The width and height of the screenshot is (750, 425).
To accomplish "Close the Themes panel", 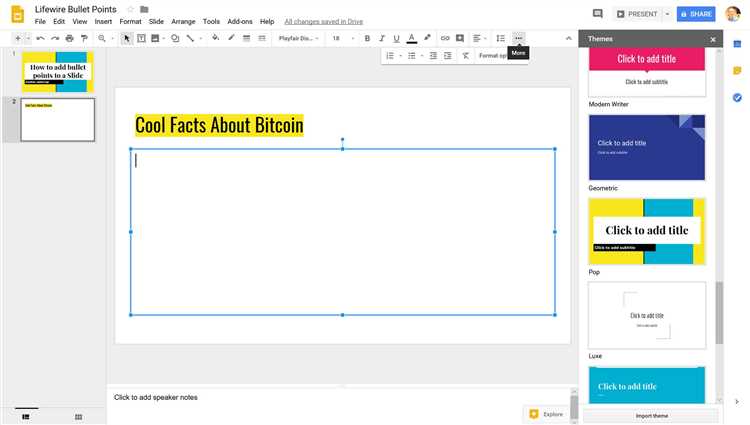I will pos(713,39).
